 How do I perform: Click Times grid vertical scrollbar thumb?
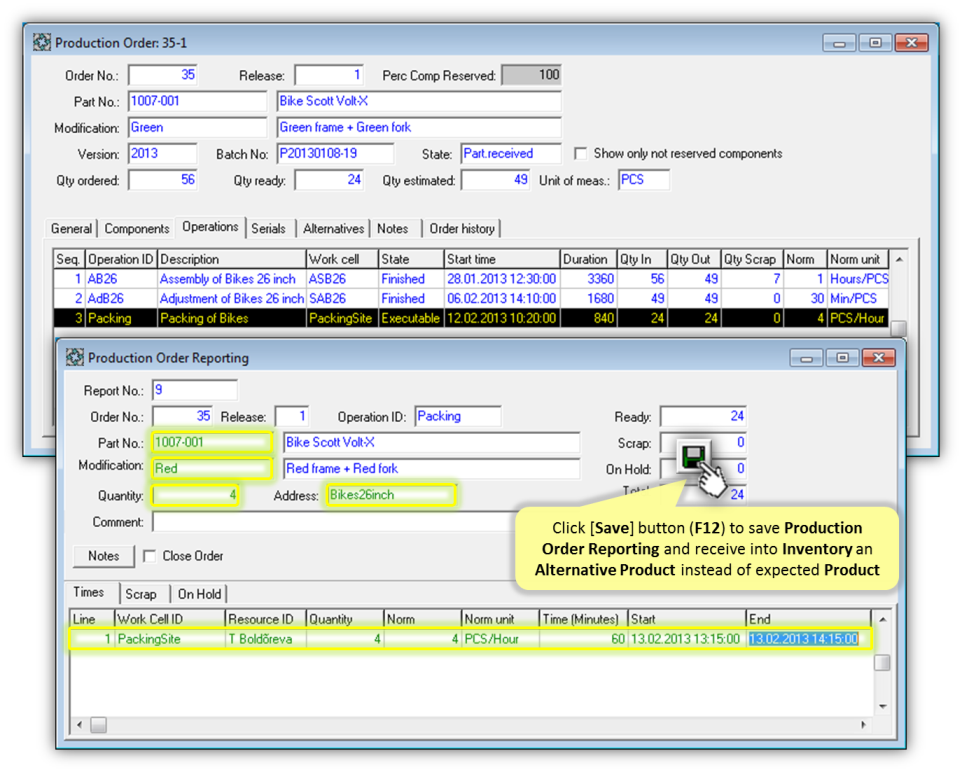point(882,663)
